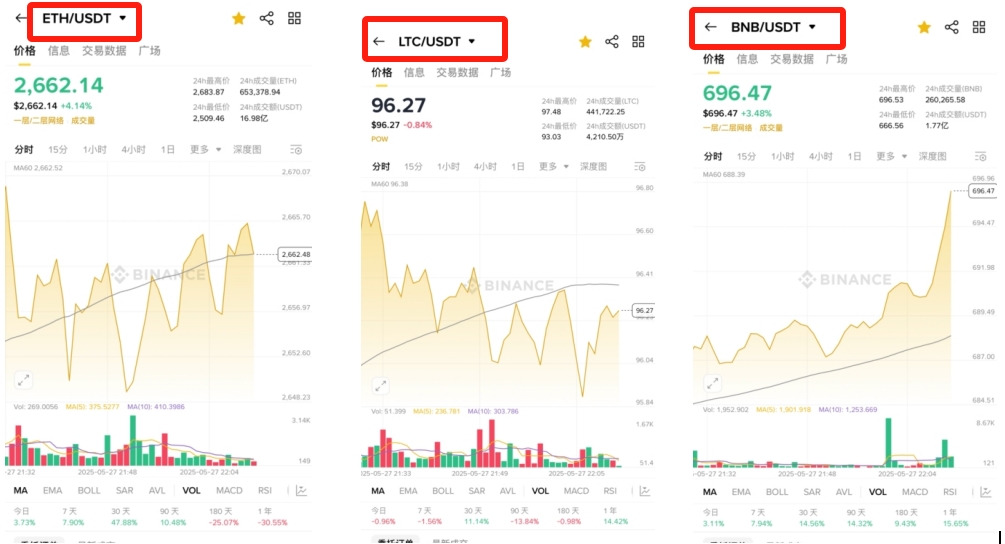Click the 96.27 price marker on LTC chart

coord(644,310)
